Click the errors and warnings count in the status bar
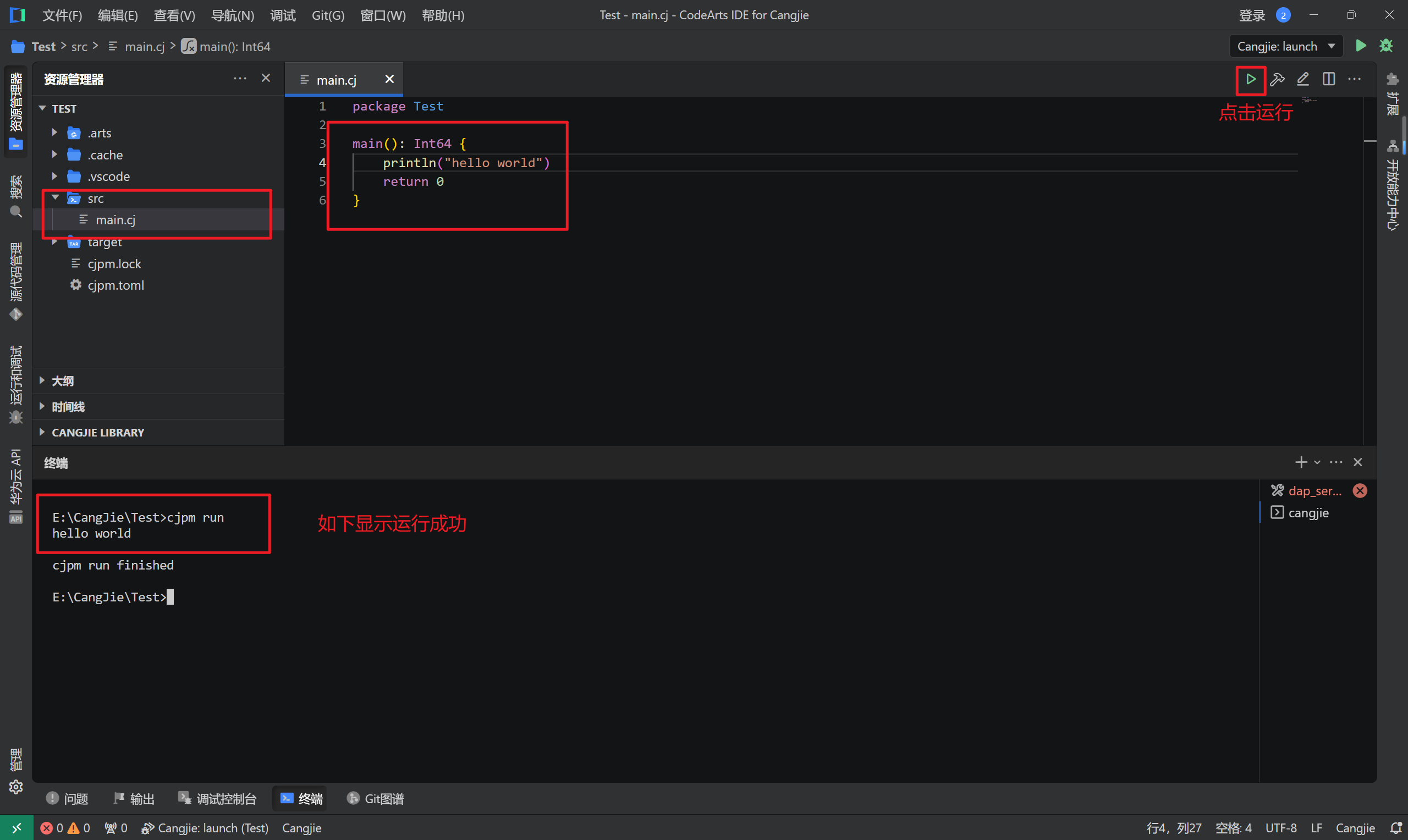The image size is (1408, 840). coord(65,828)
